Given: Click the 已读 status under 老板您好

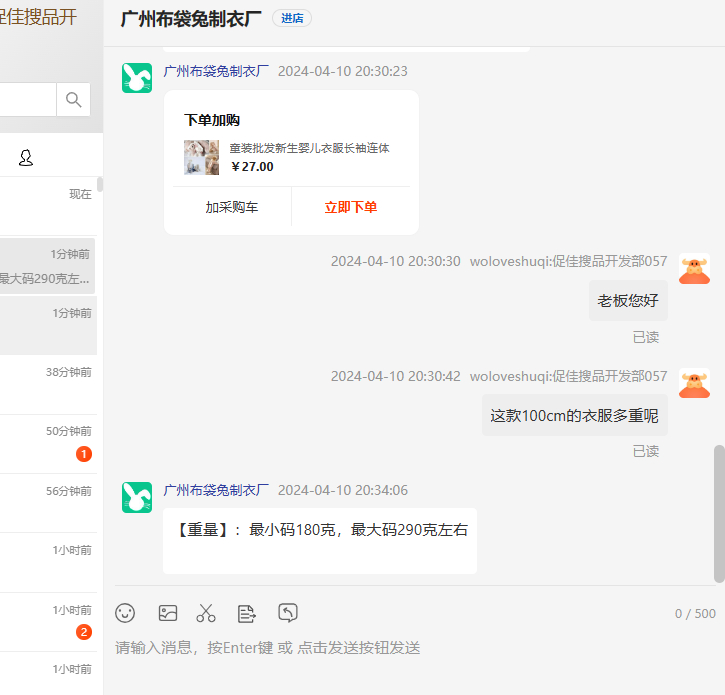Looking at the screenshot, I should click(x=646, y=337).
